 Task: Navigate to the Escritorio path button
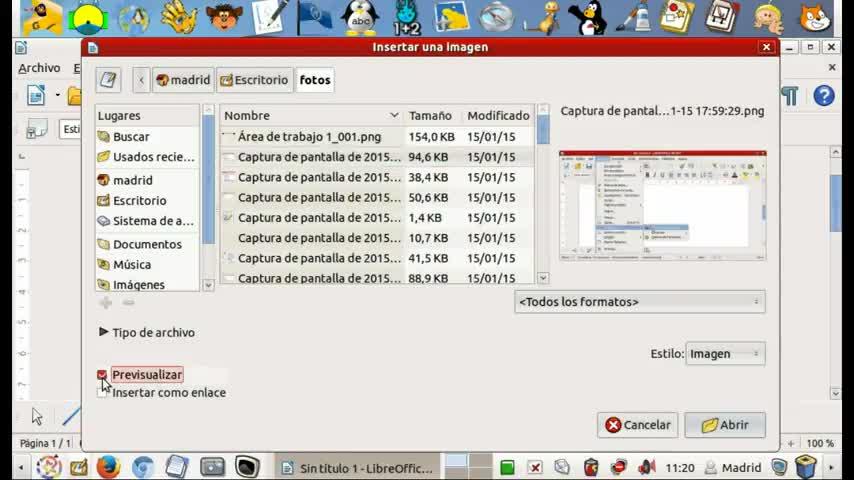click(x=254, y=80)
